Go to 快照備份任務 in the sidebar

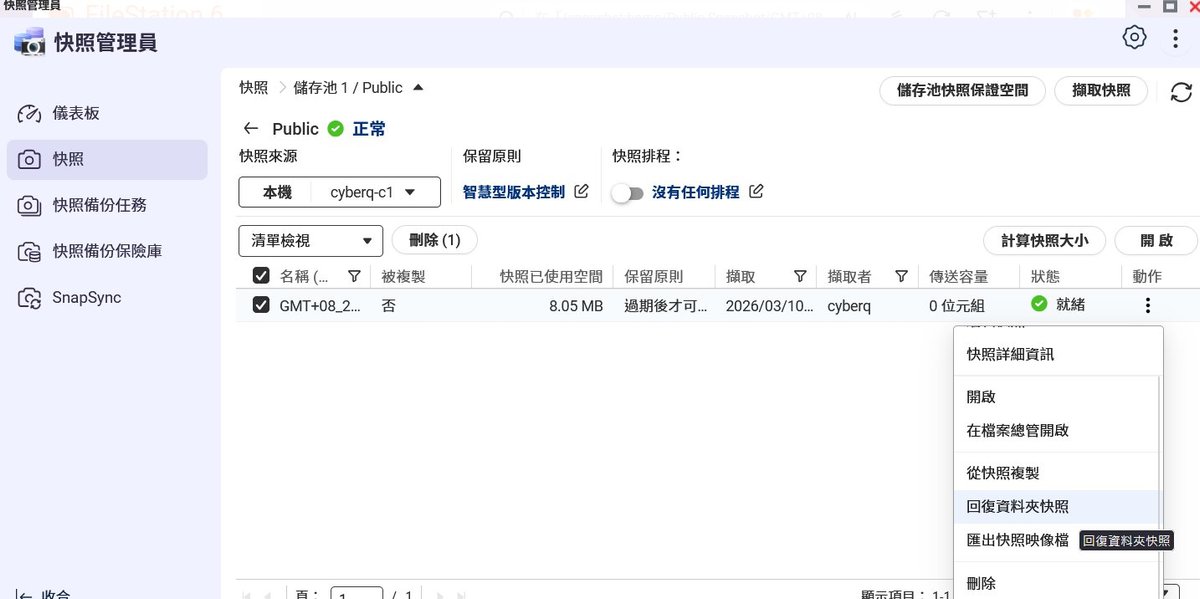pos(99,205)
